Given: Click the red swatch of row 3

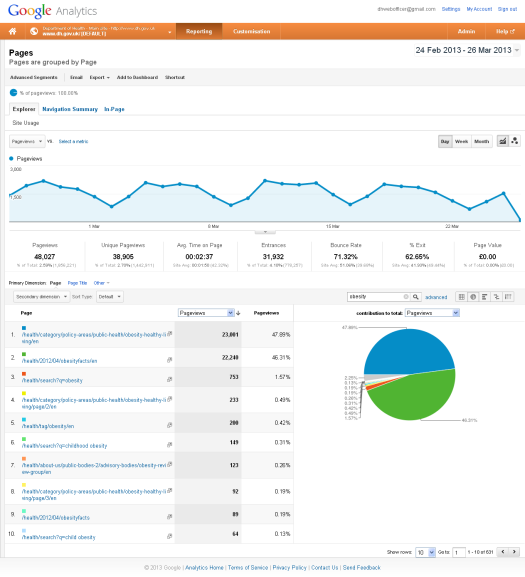Looking at the screenshot, I should 24,374.
